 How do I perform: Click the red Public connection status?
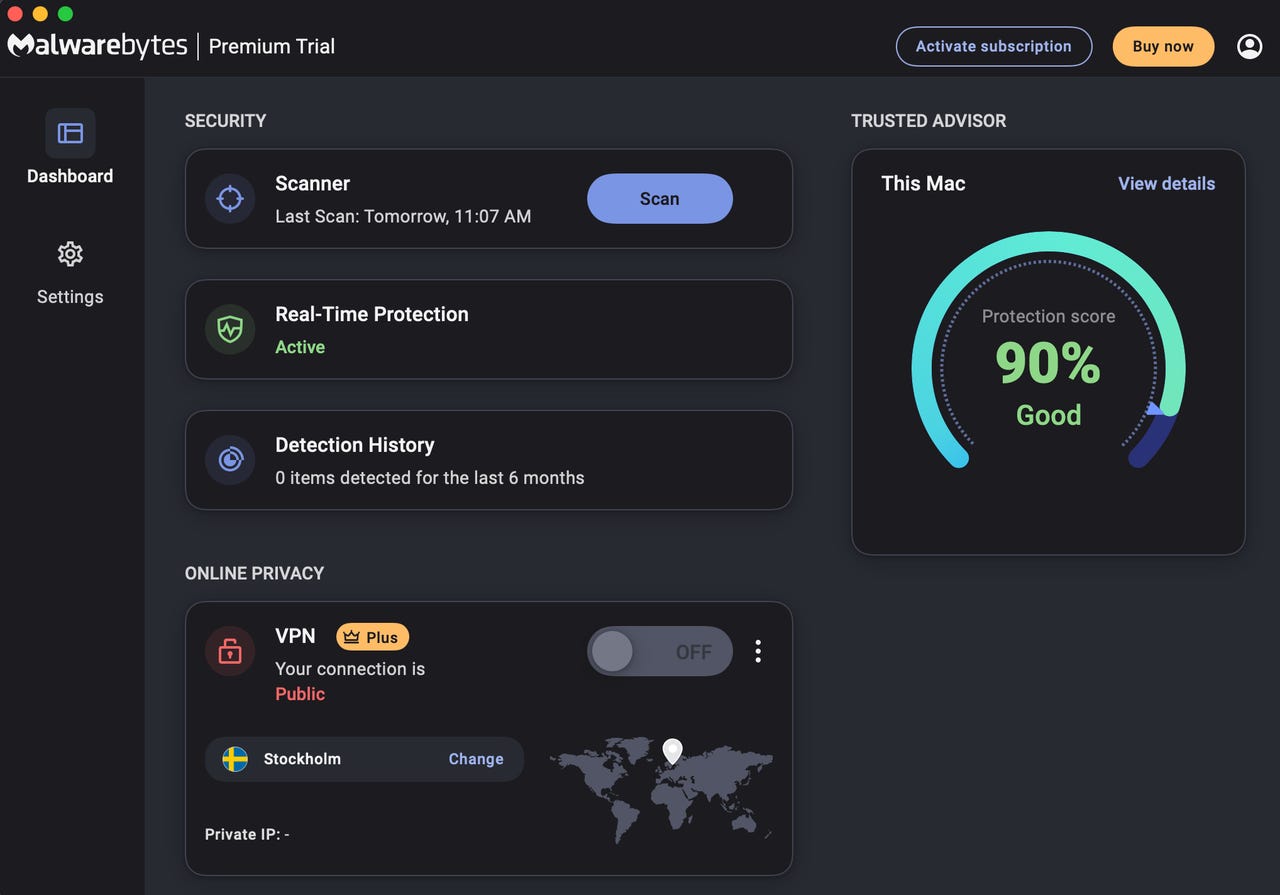pos(300,694)
